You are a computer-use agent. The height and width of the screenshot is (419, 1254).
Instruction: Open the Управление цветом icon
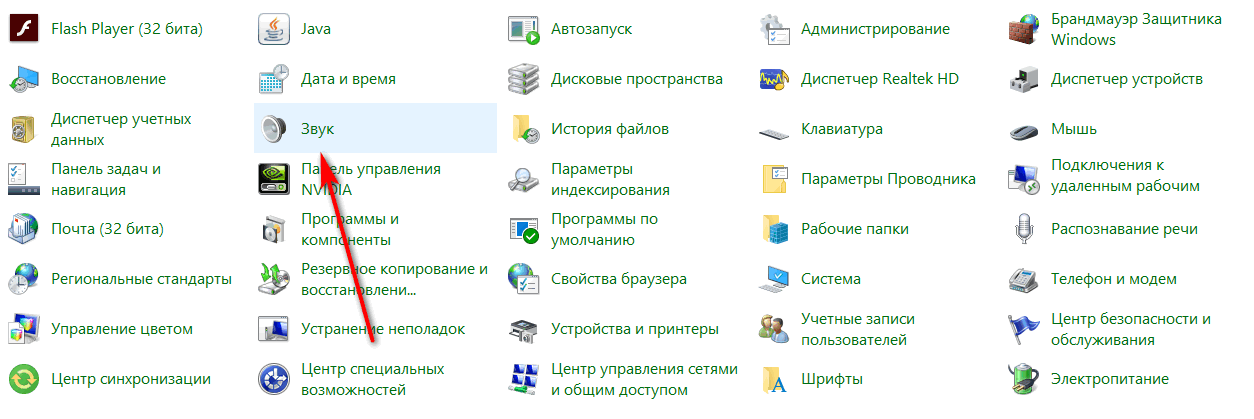tap(23, 329)
